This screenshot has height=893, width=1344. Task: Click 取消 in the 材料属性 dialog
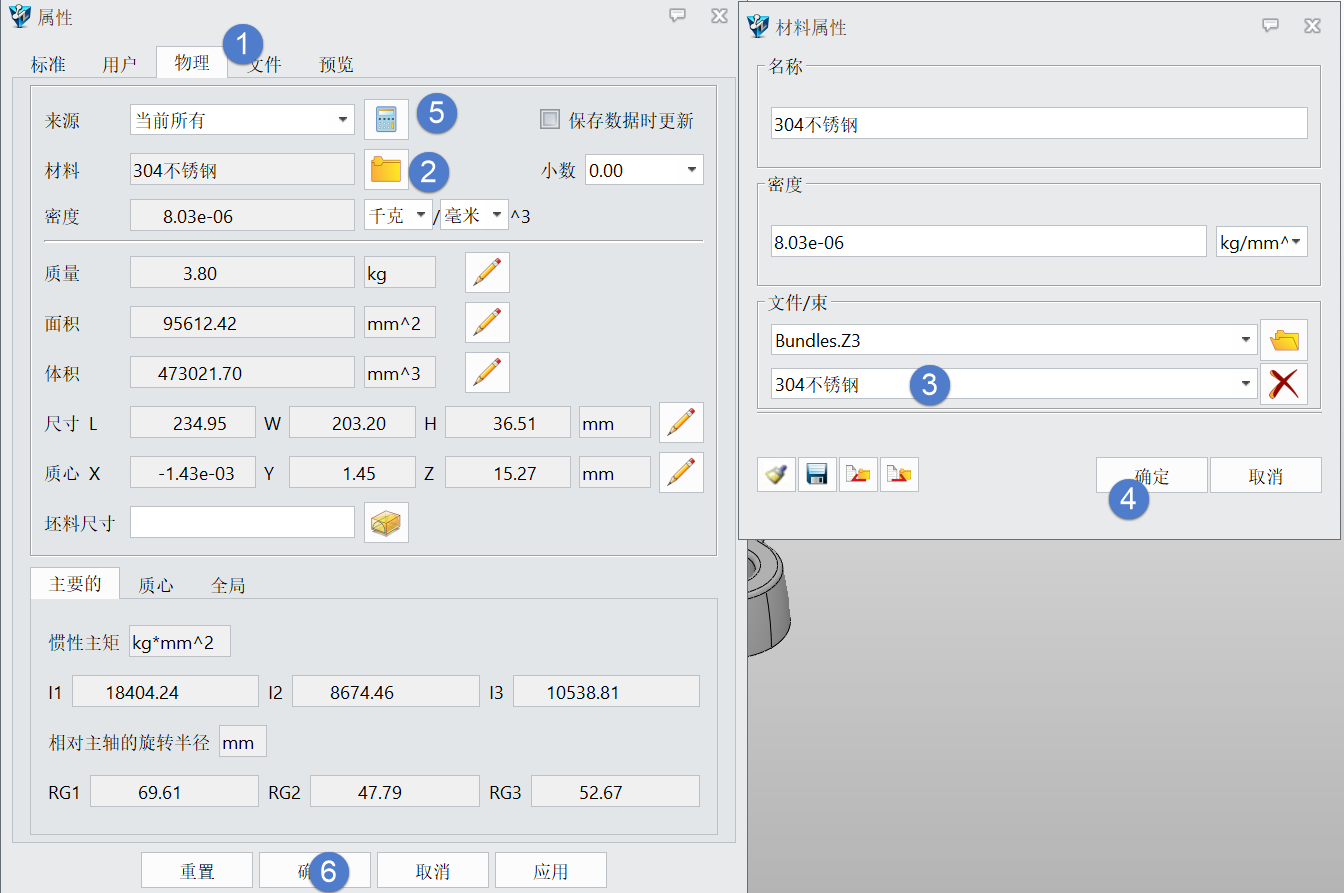[1266, 475]
